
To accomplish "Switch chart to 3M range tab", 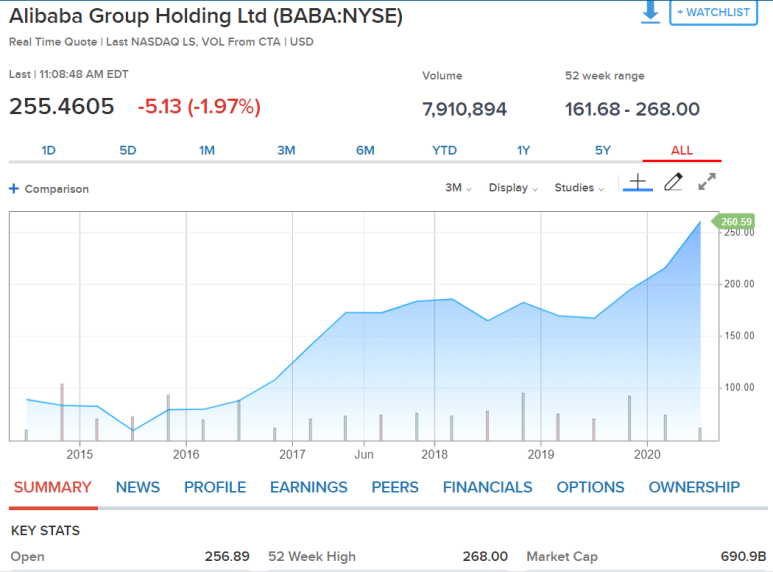I will point(286,150).
